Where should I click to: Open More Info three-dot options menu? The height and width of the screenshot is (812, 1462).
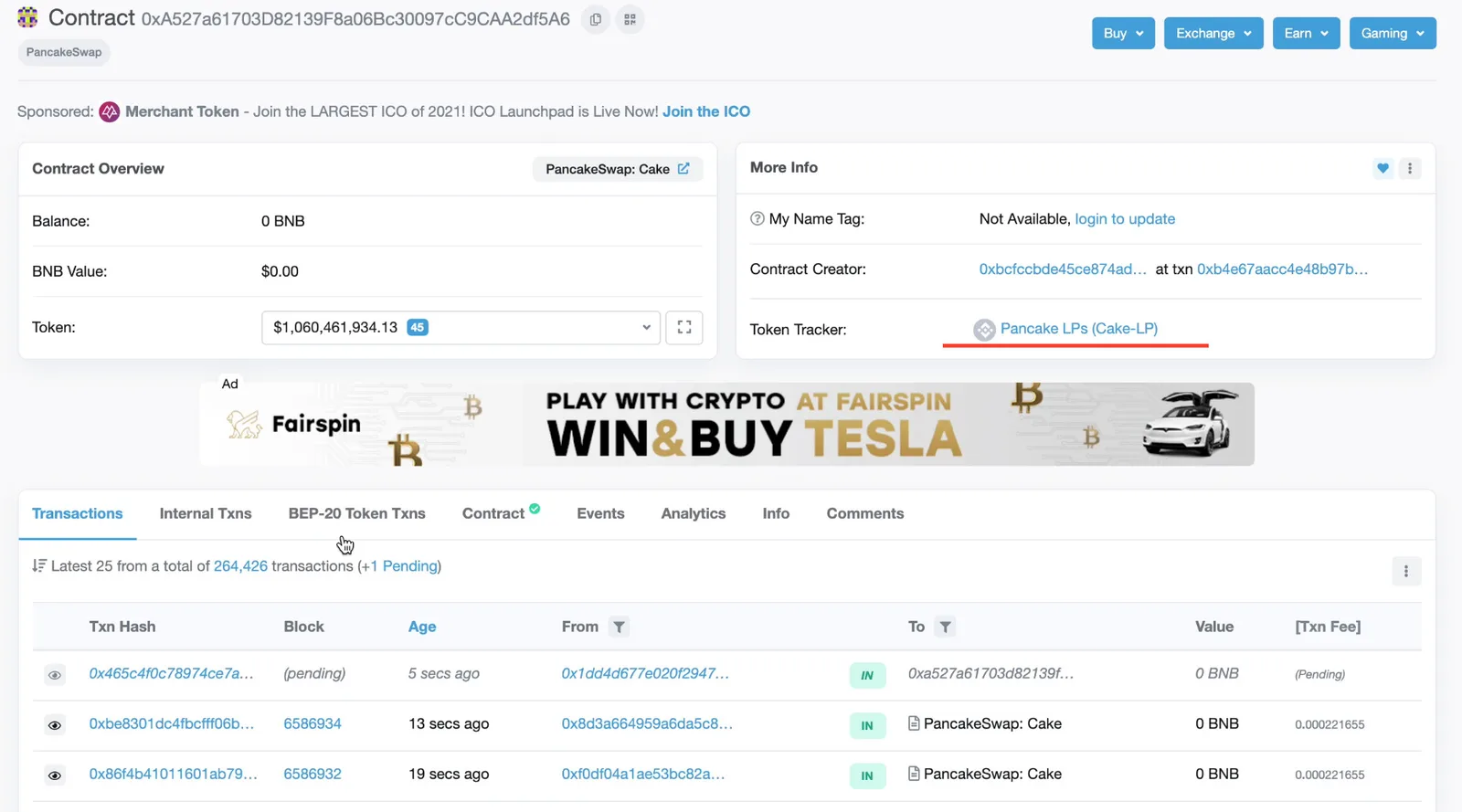click(1410, 168)
